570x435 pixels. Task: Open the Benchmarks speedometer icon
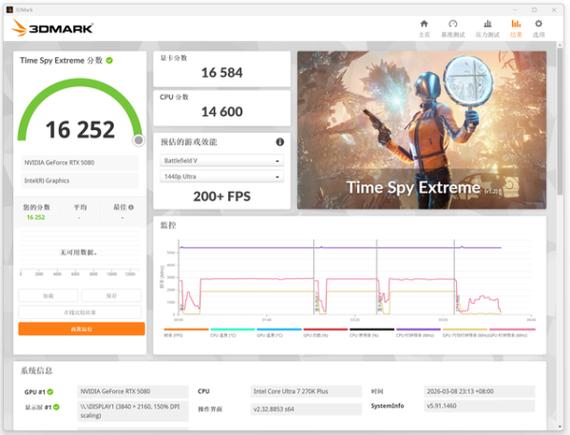[453, 28]
